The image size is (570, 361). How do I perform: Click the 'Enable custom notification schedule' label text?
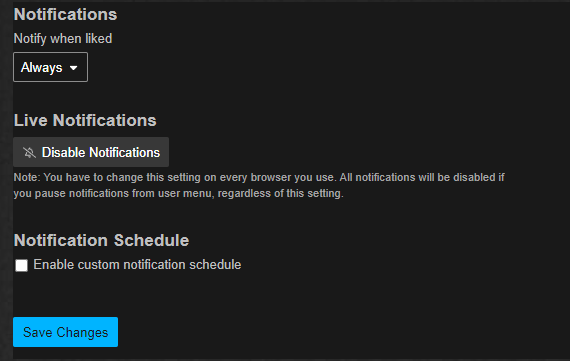[137, 265]
